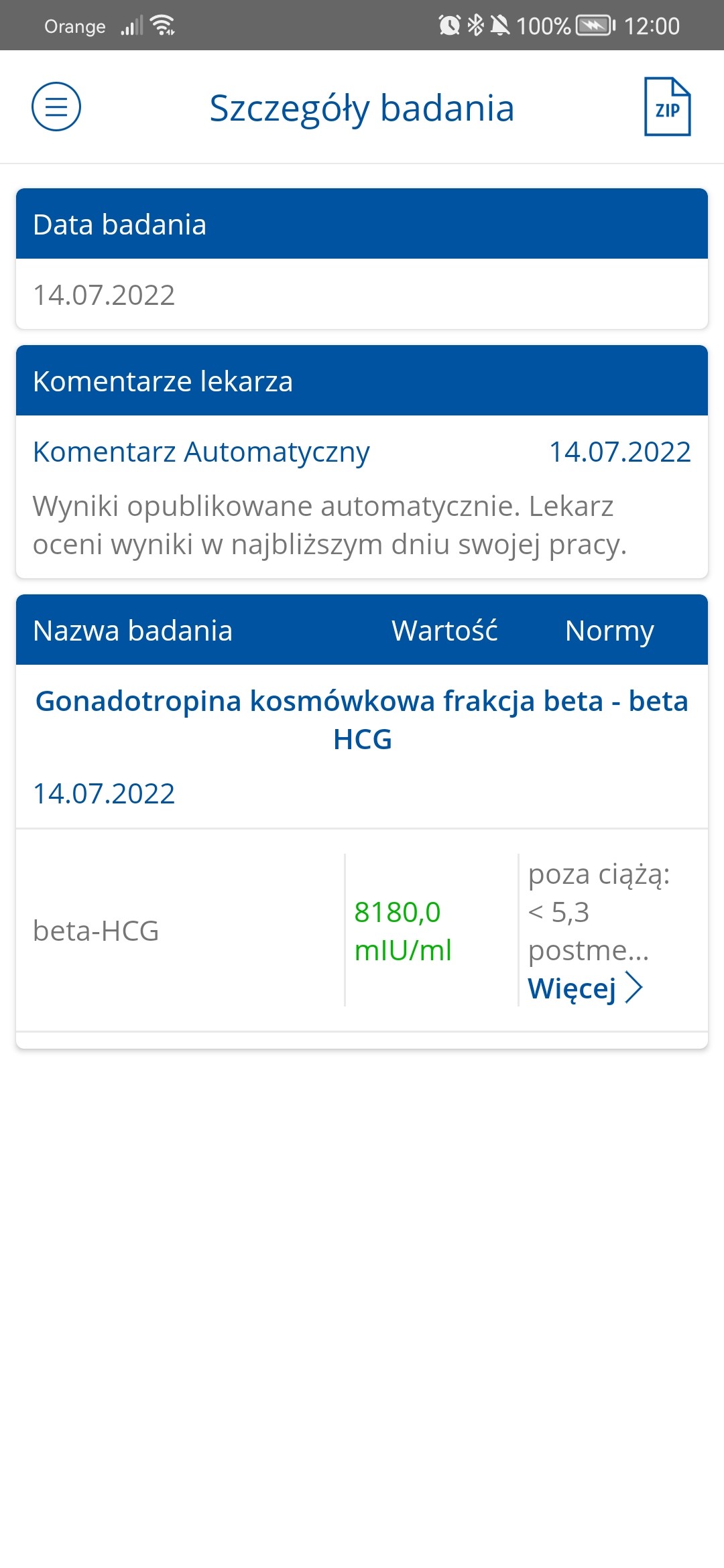This screenshot has height=1568, width=724.
Task: Tap the muted notifications bell icon
Action: 499,25
